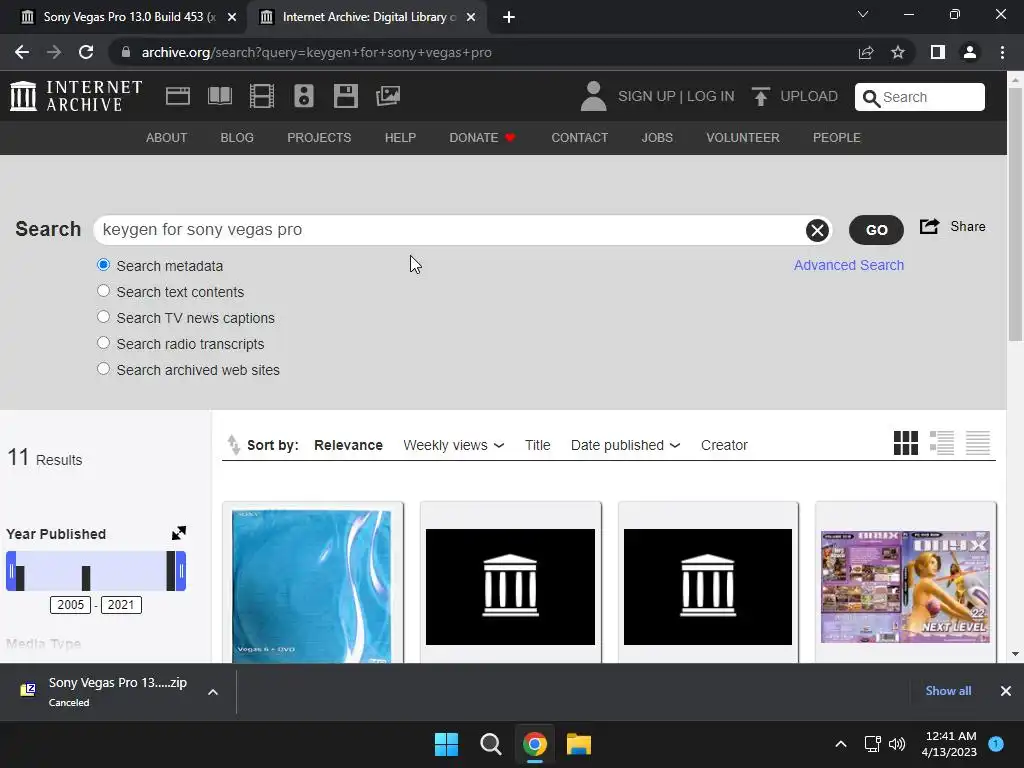Open the Vegas 6 + DVD blue thumbnail
Viewport: 1024px width, 768px height.
click(312, 586)
